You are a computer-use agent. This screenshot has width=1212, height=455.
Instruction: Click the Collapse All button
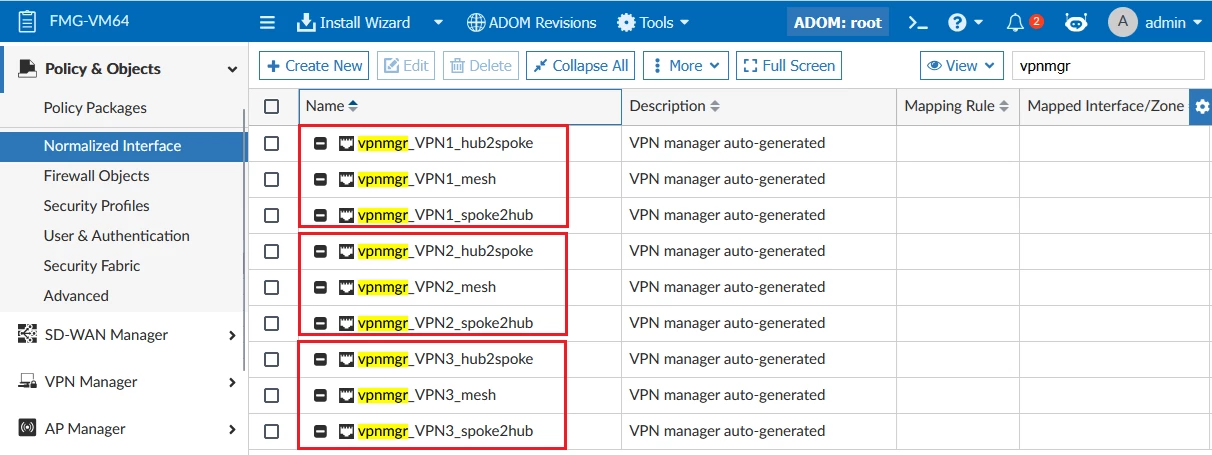[x=581, y=66]
